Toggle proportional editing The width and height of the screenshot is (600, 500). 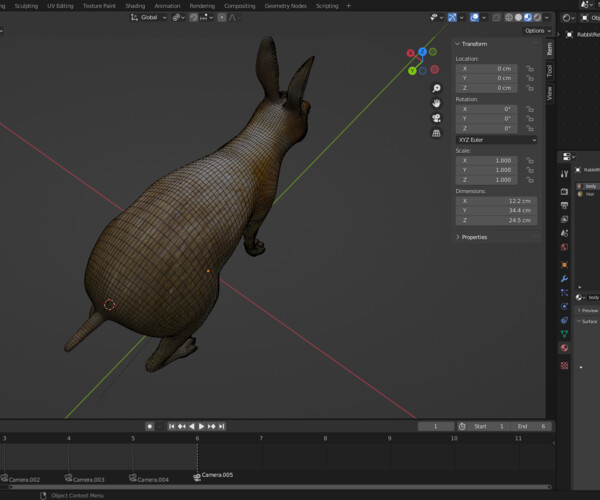[222, 18]
